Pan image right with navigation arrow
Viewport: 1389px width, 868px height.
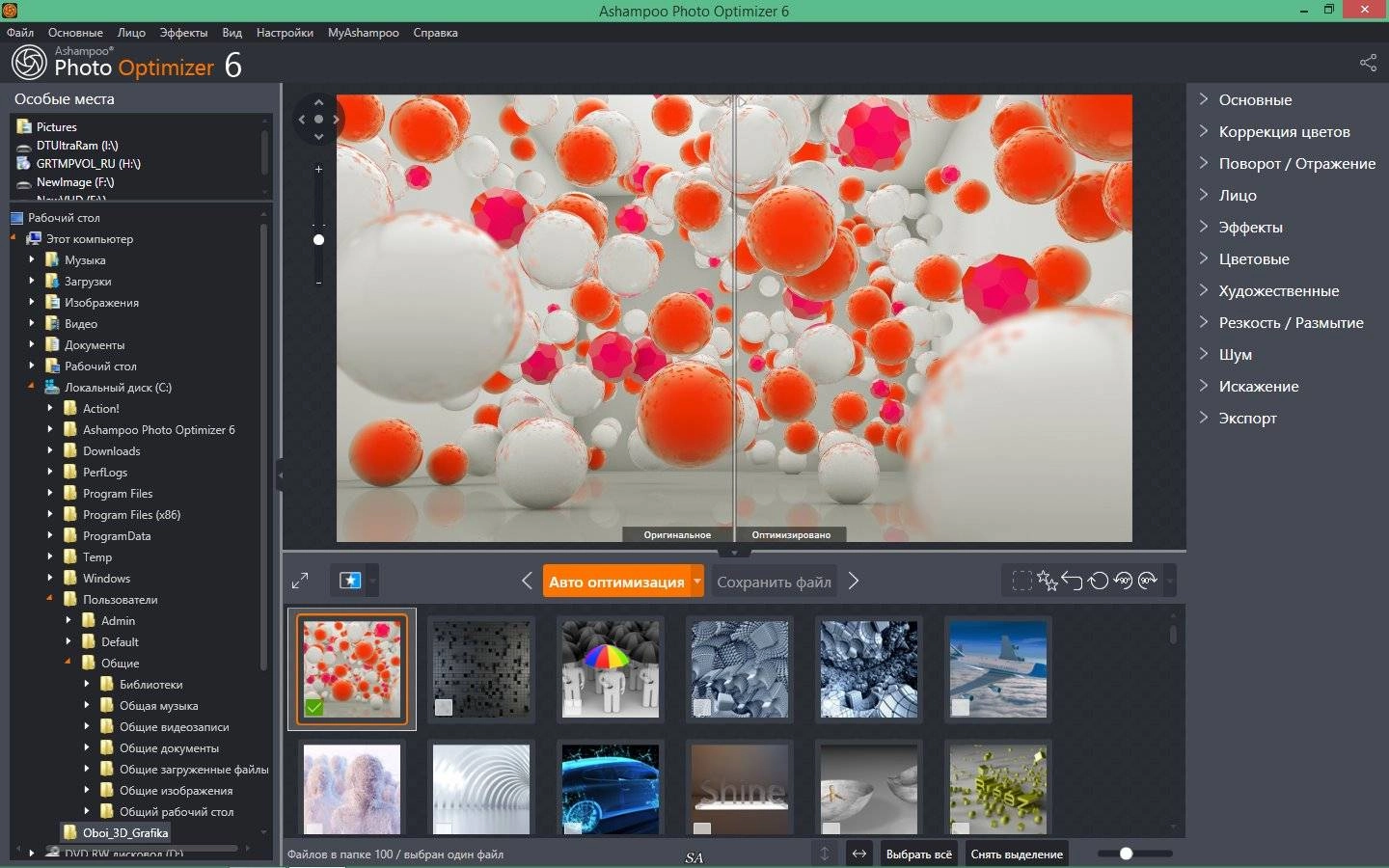pos(336,120)
